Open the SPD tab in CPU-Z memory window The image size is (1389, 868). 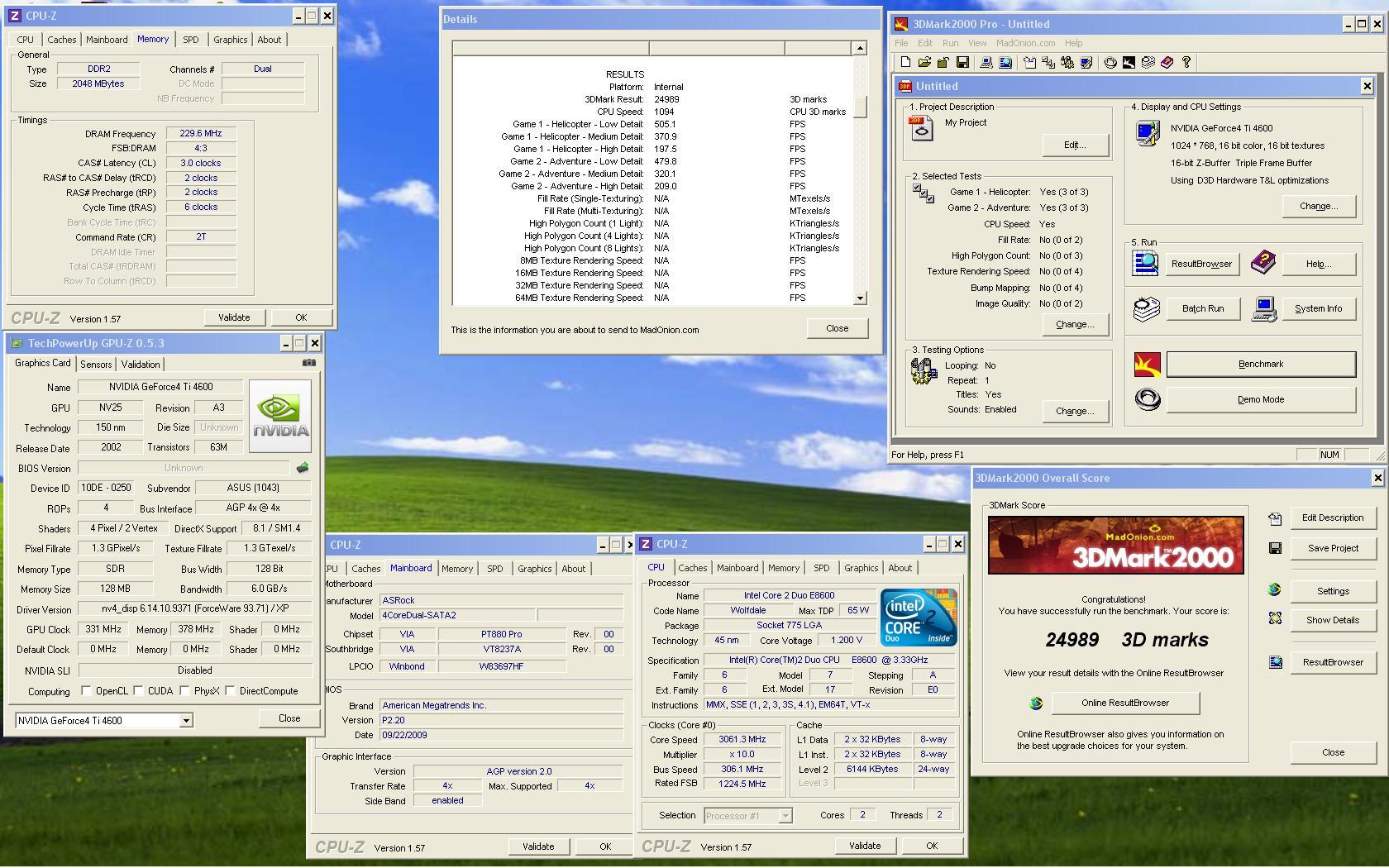tap(190, 40)
